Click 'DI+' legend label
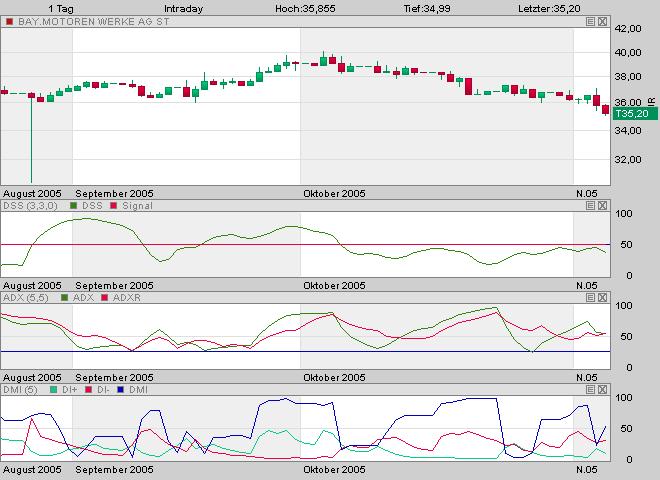 (x=69, y=389)
